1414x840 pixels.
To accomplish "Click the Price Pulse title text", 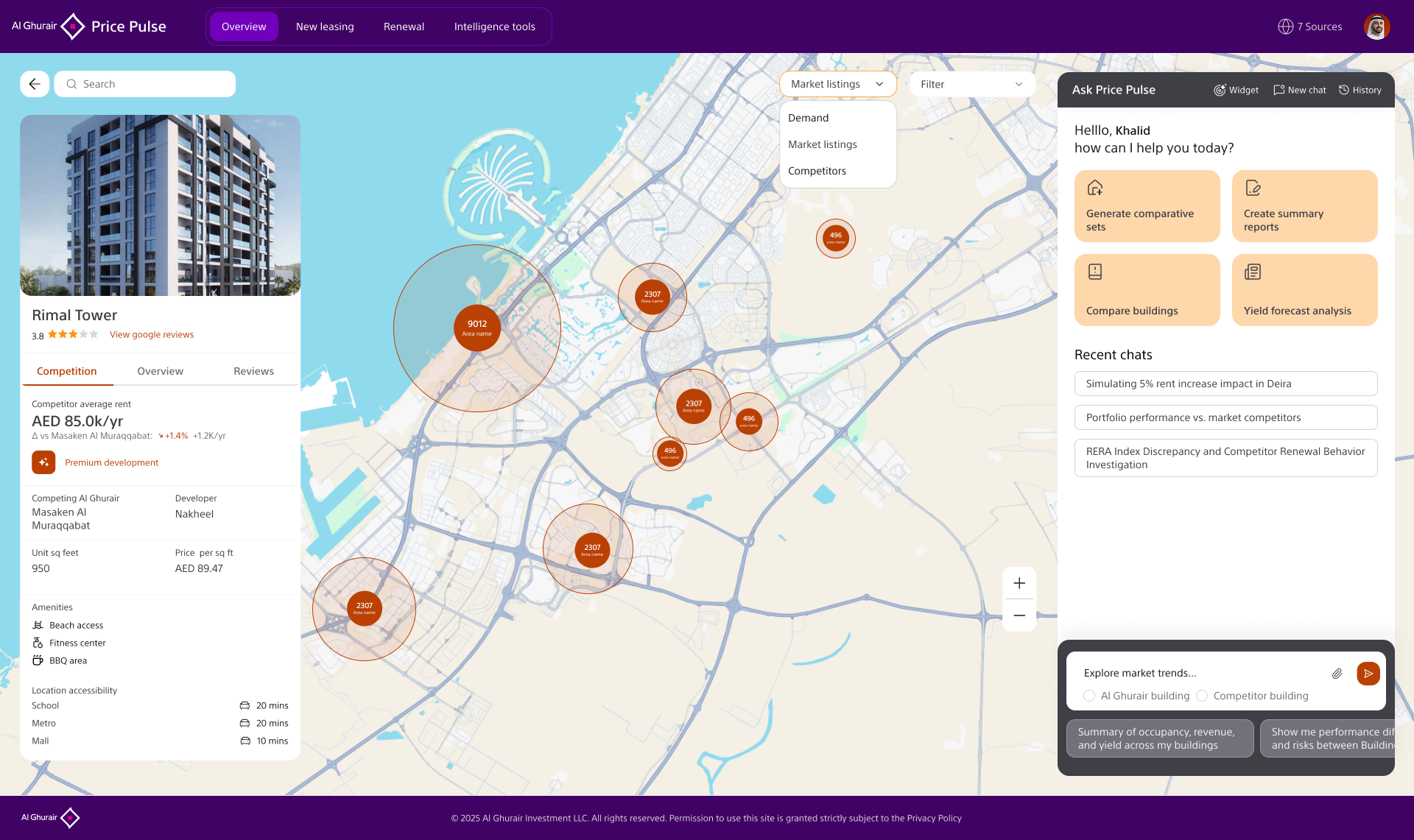I will pos(129,27).
